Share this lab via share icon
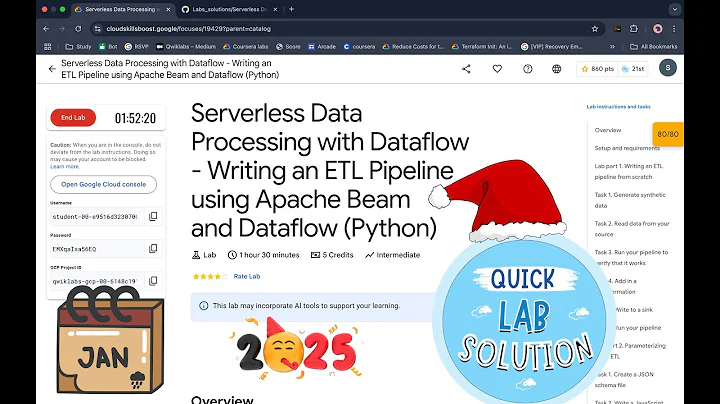720x404 pixels. coord(466,69)
